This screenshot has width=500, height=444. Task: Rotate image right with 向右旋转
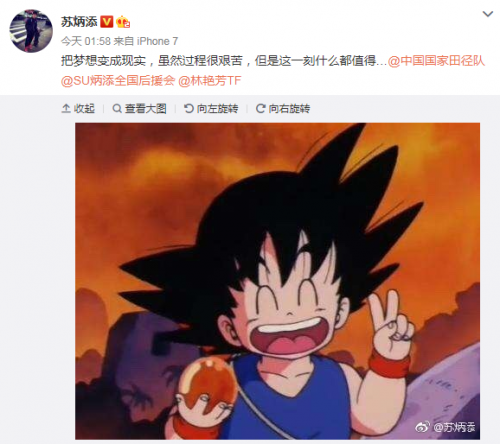(283, 109)
